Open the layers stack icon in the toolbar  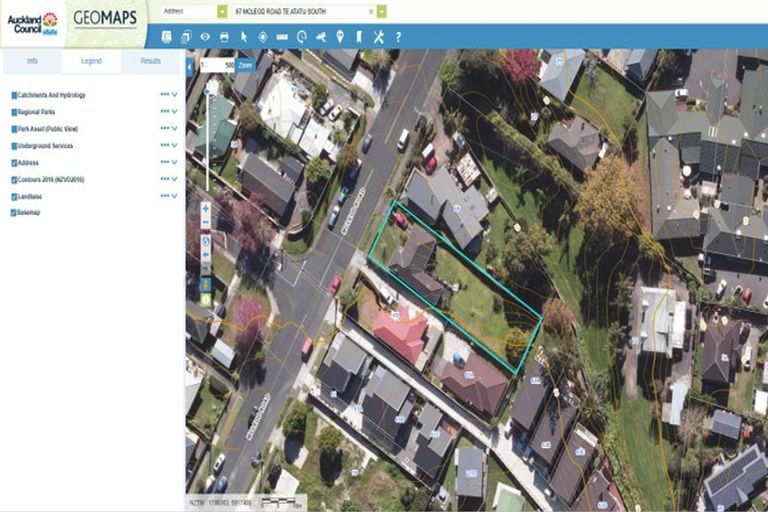(167, 37)
